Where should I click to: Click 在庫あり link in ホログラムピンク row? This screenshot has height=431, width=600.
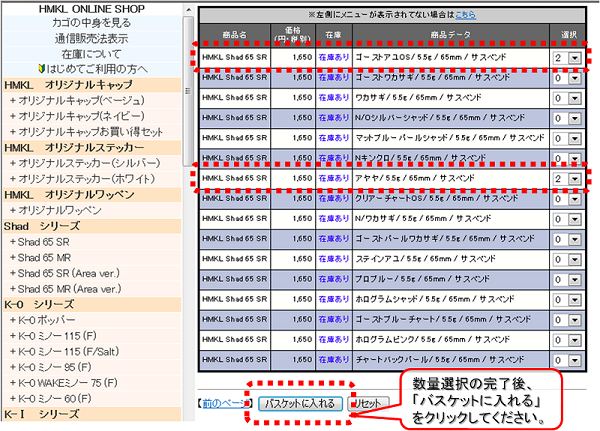point(334,340)
